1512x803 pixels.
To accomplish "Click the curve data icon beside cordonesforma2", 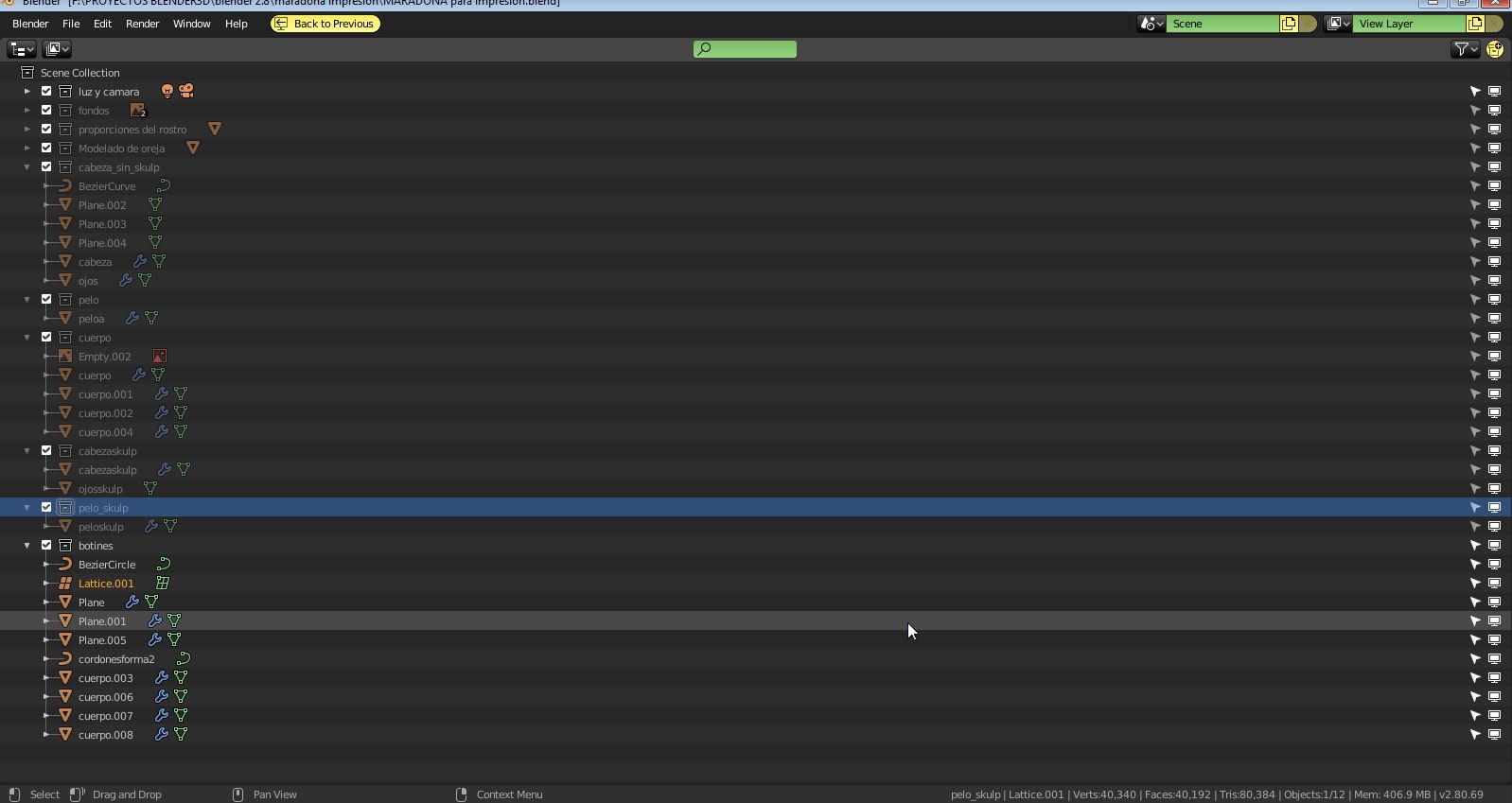I will (185, 658).
